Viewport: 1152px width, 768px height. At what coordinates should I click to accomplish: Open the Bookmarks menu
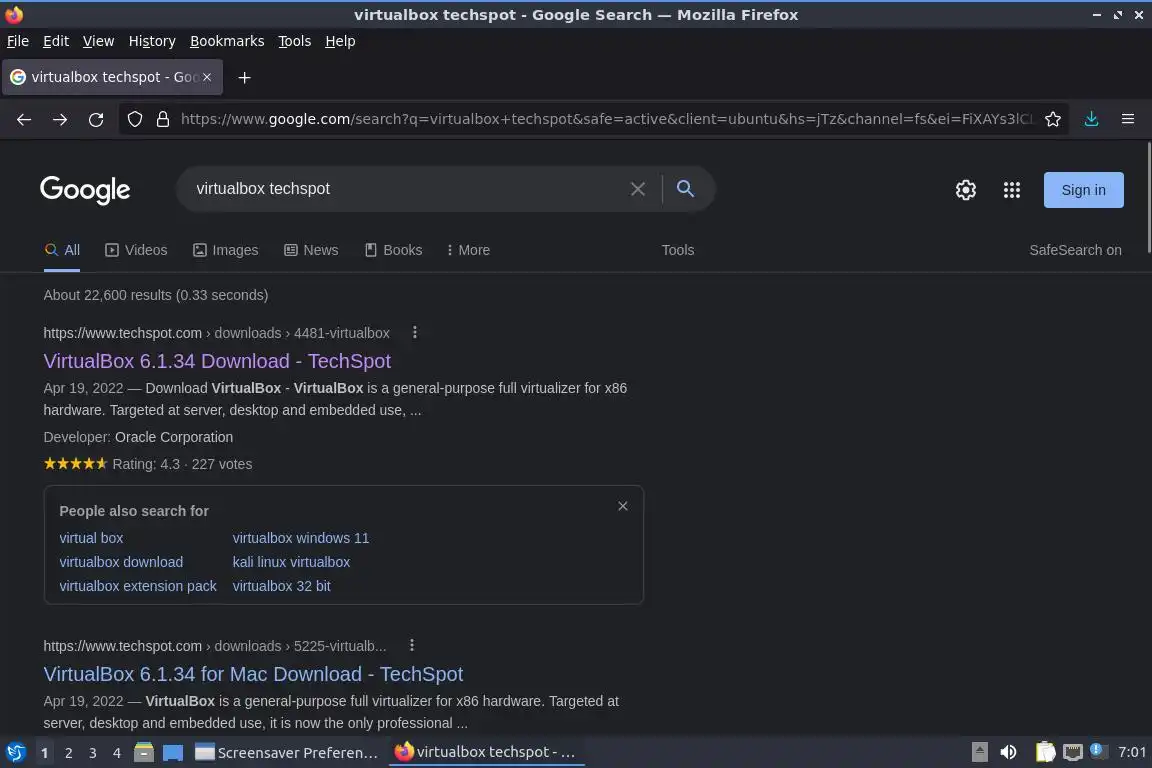click(x=227, y=41)
